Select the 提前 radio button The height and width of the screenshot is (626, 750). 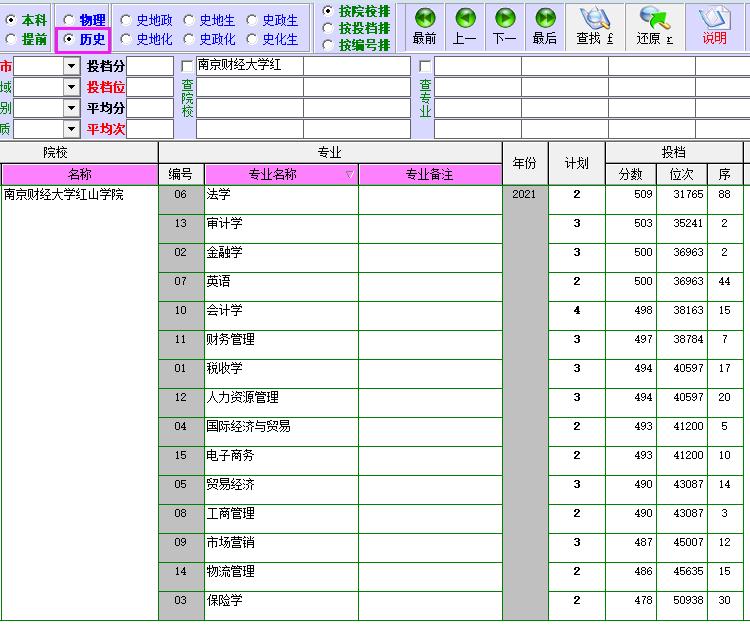coord(11,39)
